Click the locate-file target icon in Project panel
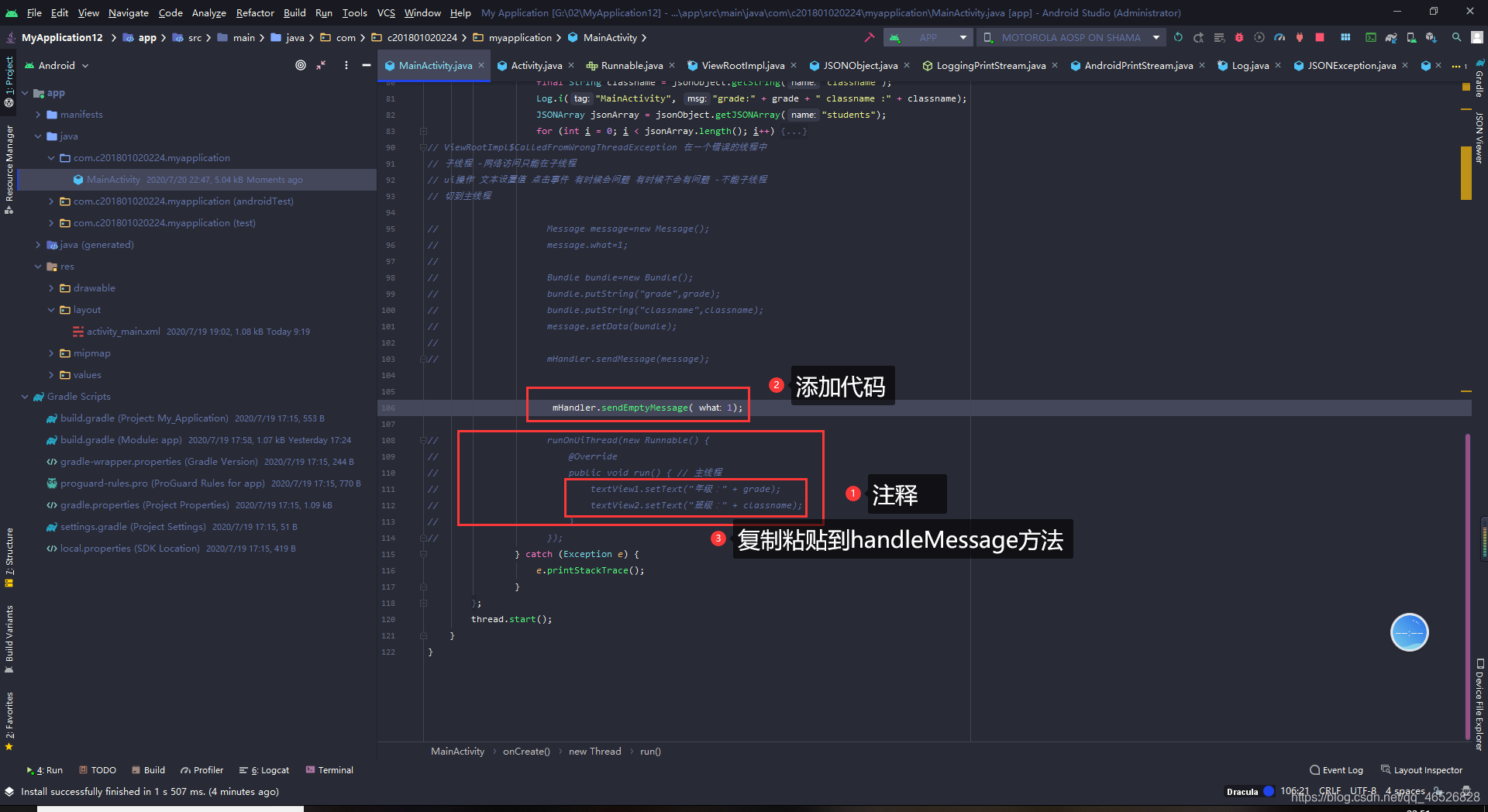1488x812 pixels. tap(301, 65)
